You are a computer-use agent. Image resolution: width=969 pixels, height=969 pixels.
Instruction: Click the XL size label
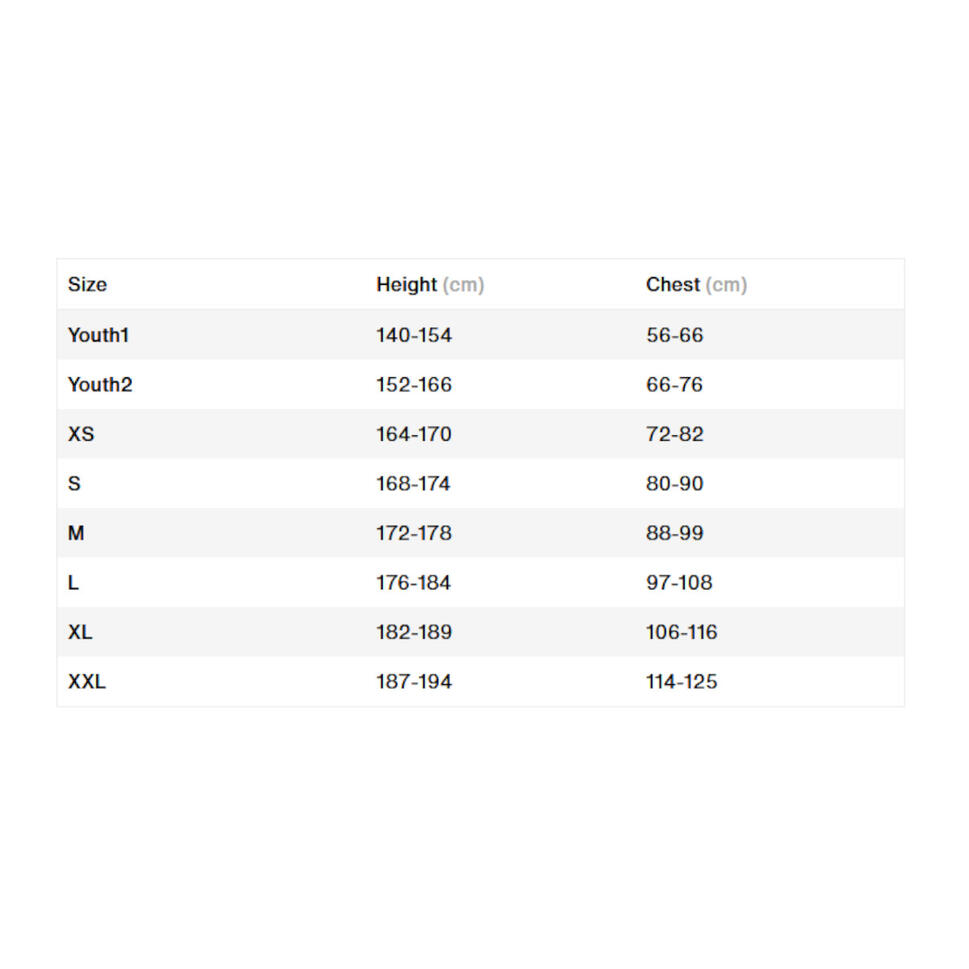pos(80,632)
